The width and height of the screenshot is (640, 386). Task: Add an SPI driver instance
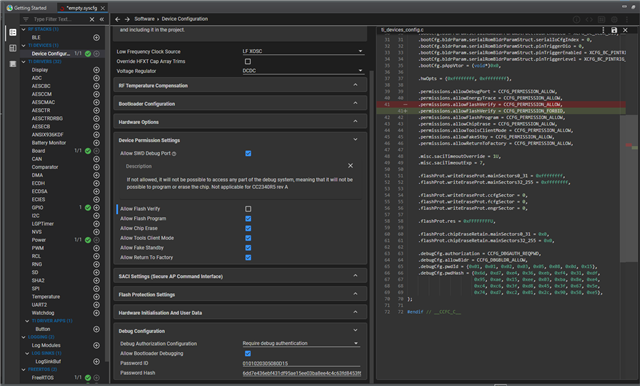click(x=96, y=288)
